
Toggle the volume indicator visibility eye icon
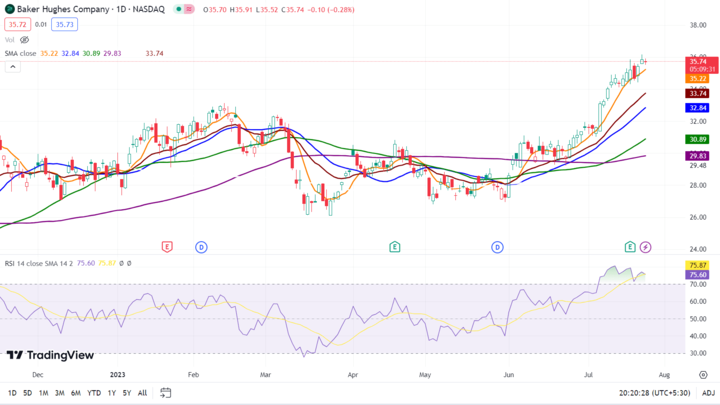24,40
